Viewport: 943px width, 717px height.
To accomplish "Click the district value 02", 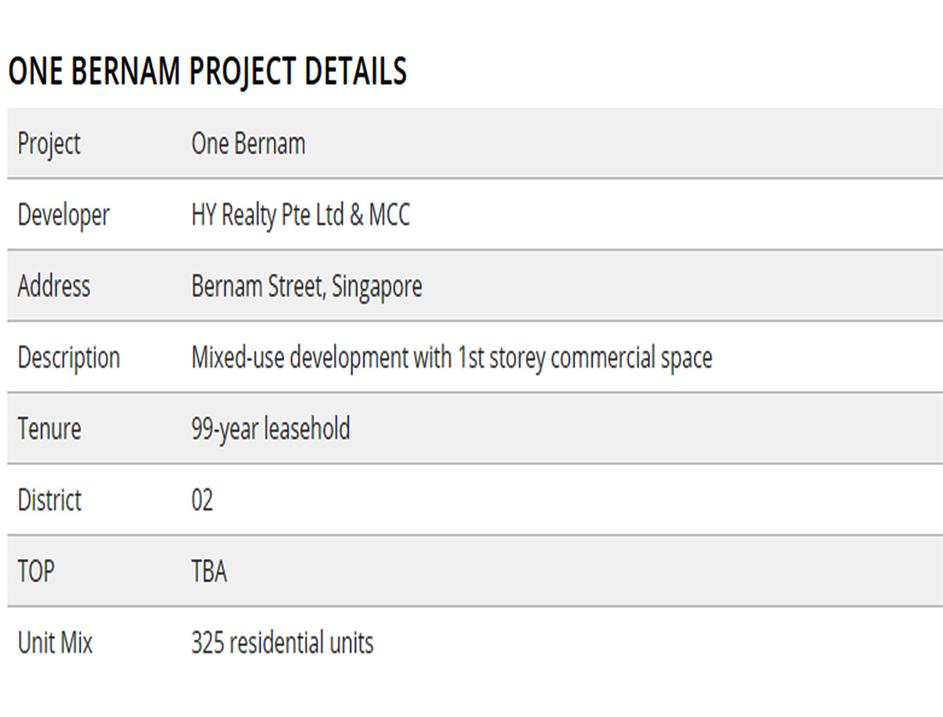I will (202, 500).
